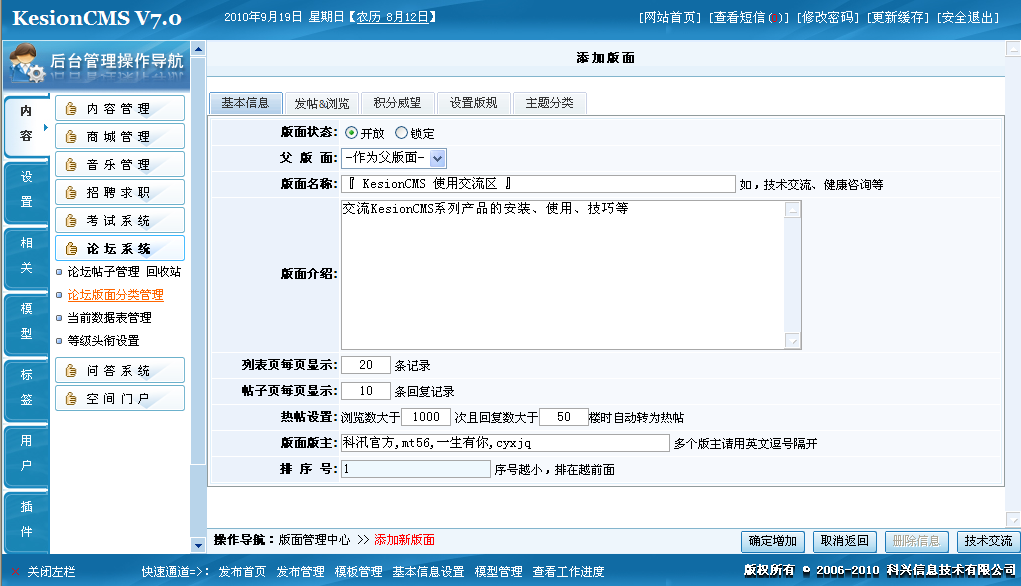Click the 浏览数大于 field with 1000
Screen dimensions: 1021x586
tap(427, 417)
